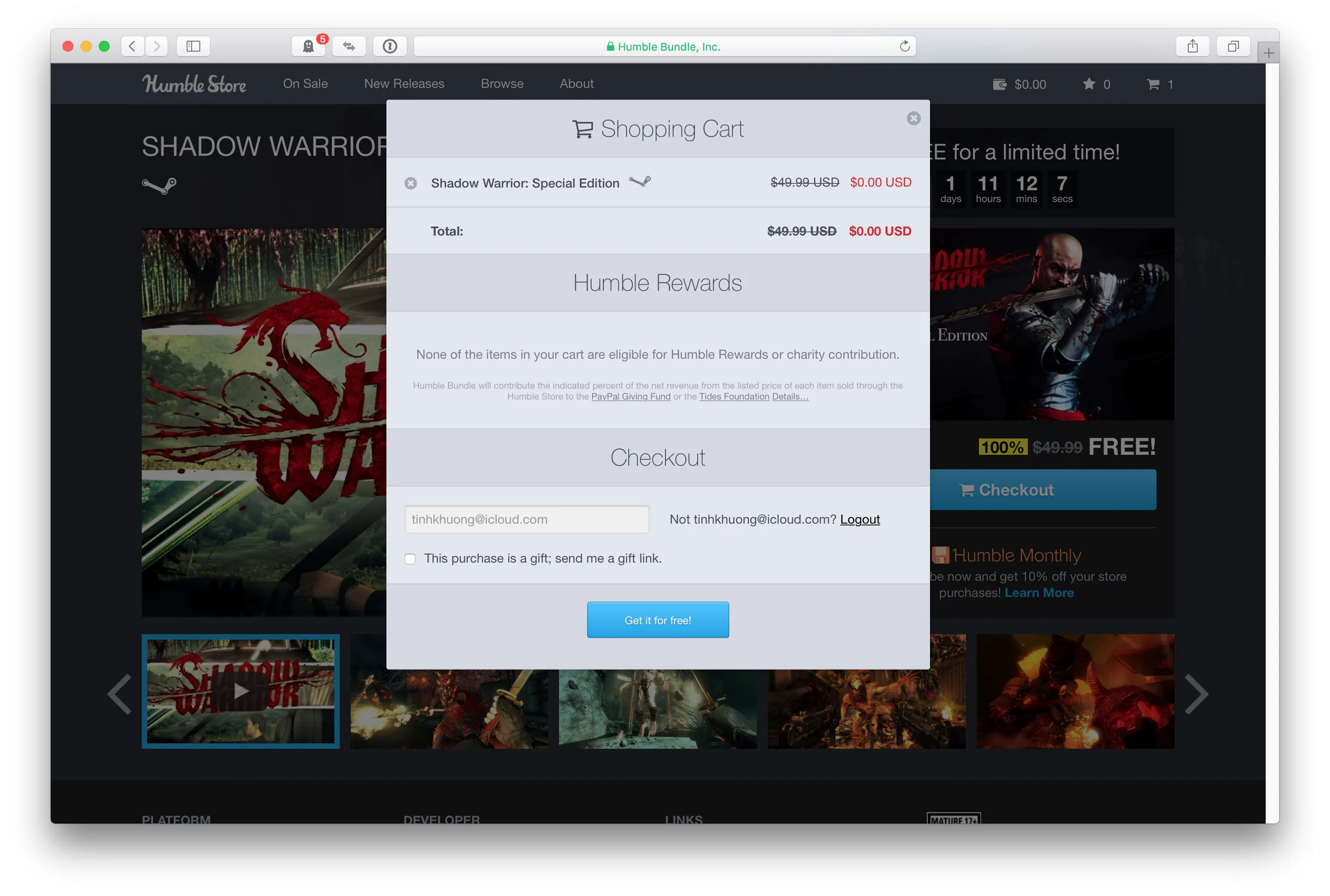Open the Details… link
1330x896 pixels.
(x=790, y=396)
